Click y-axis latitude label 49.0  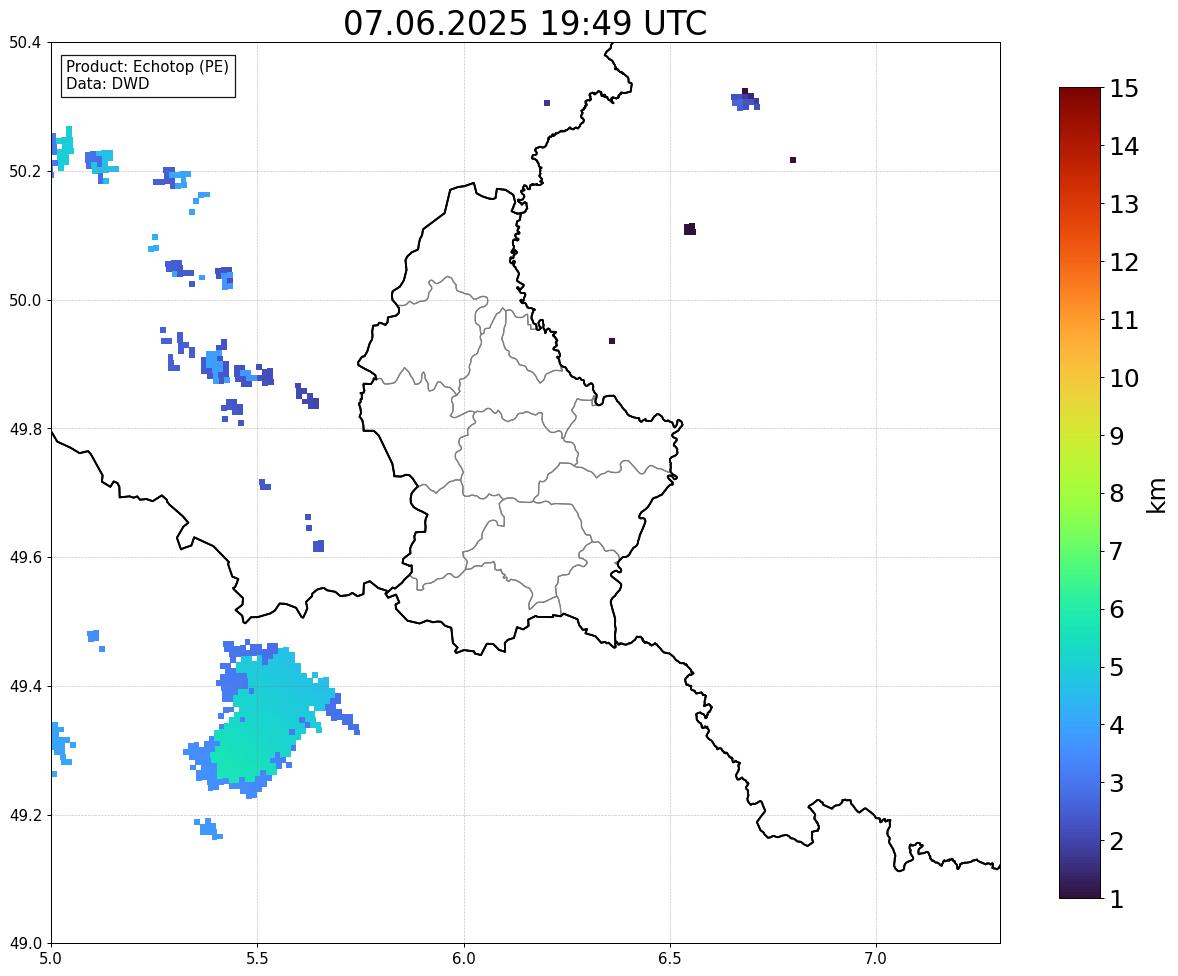pyautogui.click(x=24, y=944)
